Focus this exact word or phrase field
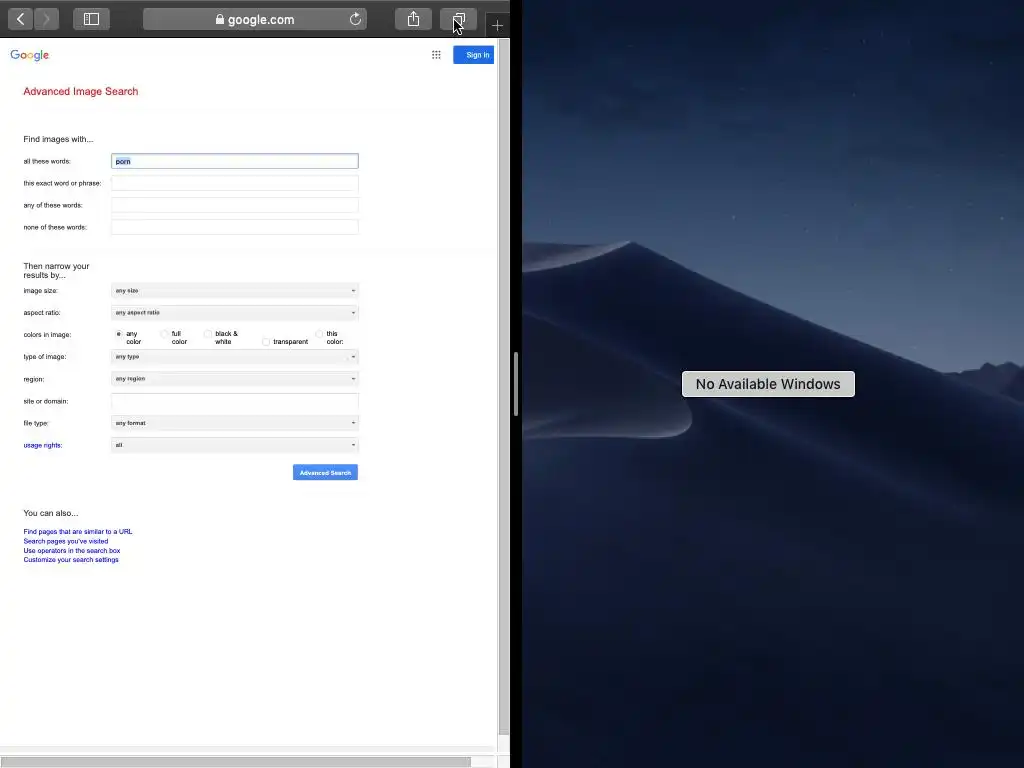The width and height of the screenshot is (1024, 768). pyautogui.click(x=234, y=183)
